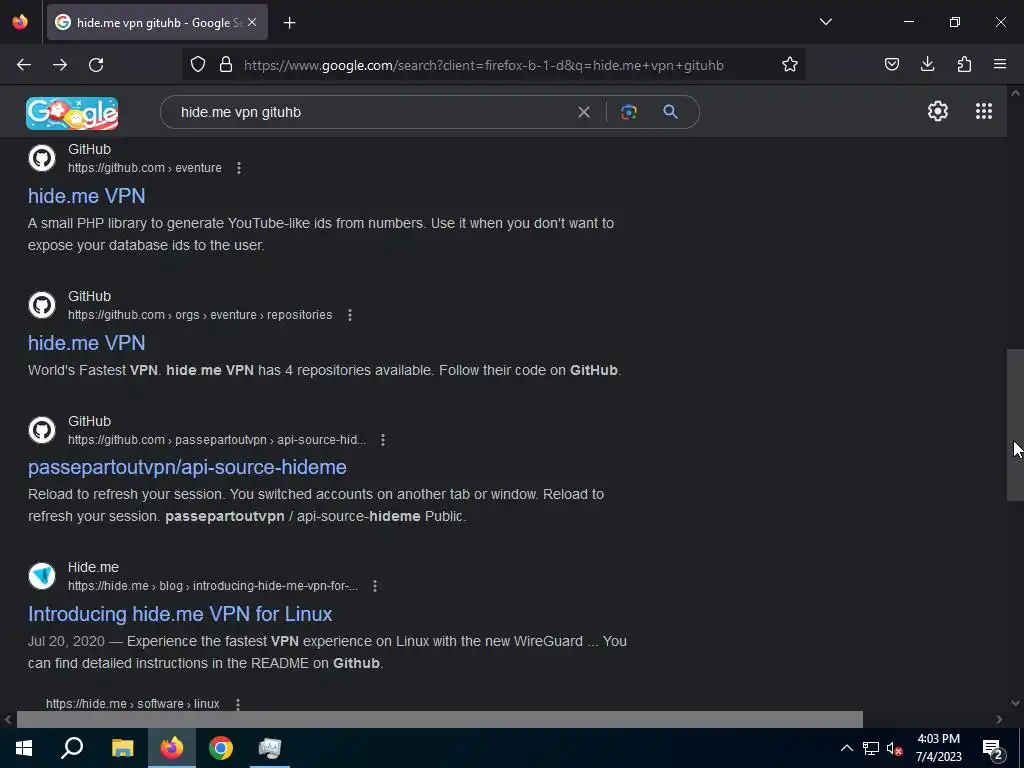Open the network status tray icon
This screenshot has height=768, width=1024.
point(870,748)
